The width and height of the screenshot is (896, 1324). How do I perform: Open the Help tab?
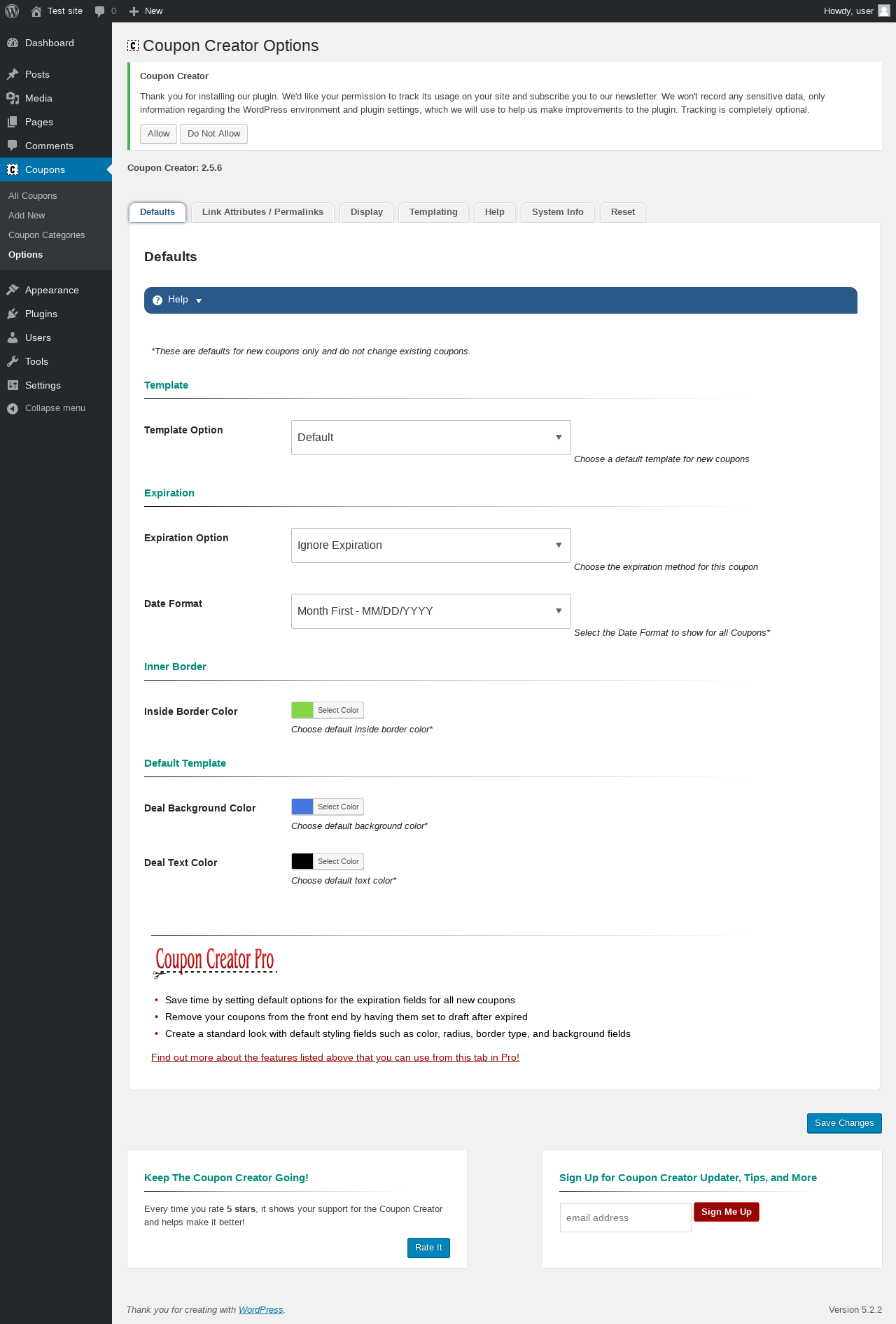tap(495, 212)
